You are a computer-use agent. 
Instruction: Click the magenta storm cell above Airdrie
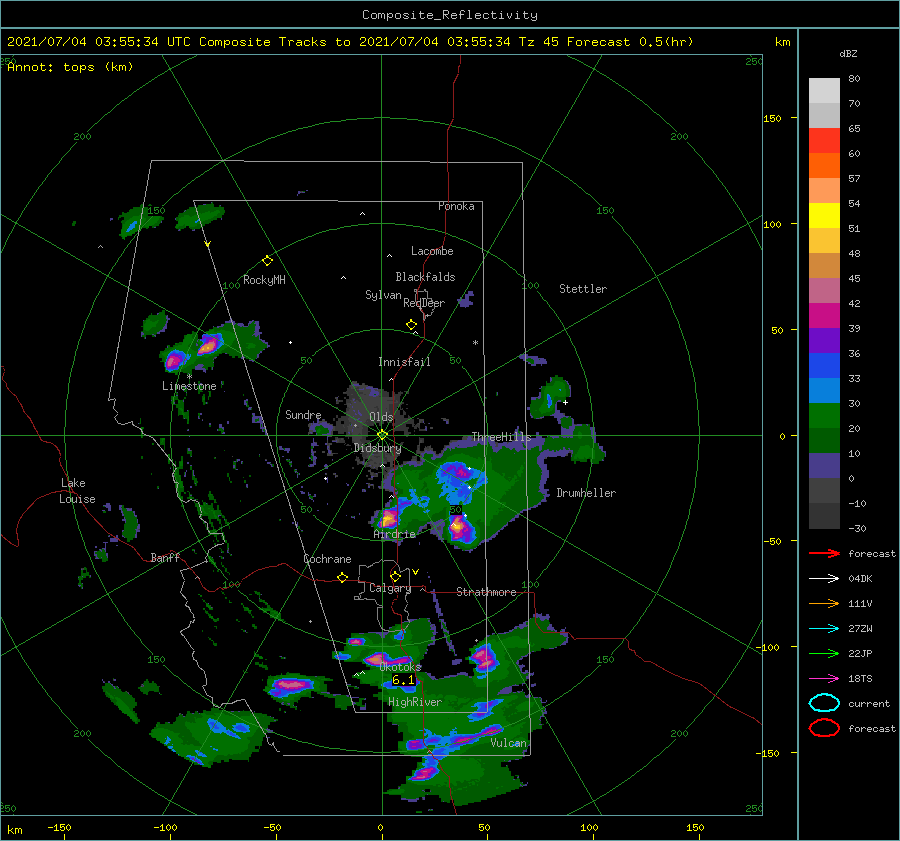pos(389,520)
